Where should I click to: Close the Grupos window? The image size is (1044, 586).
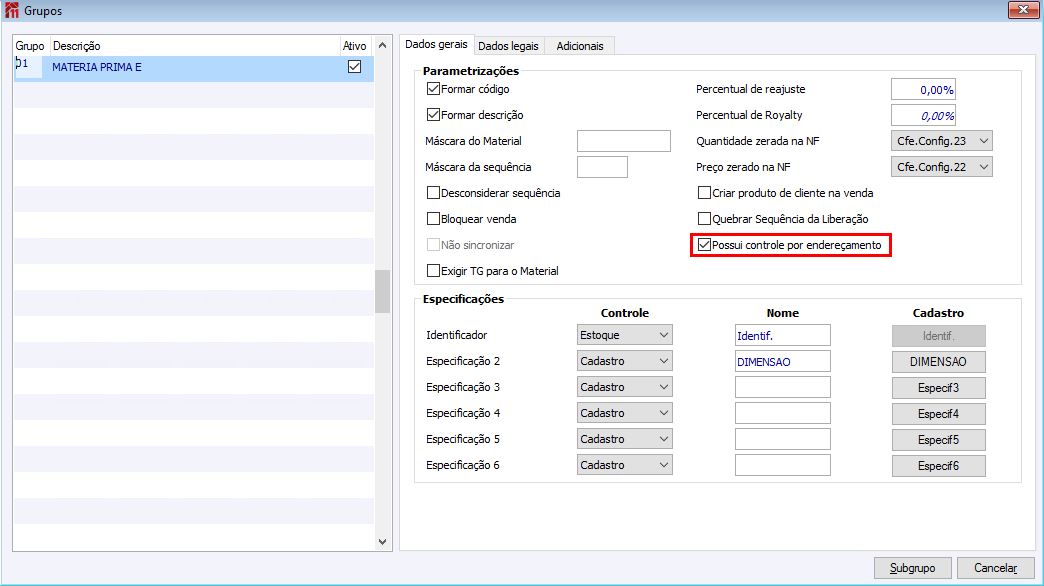1020,10
